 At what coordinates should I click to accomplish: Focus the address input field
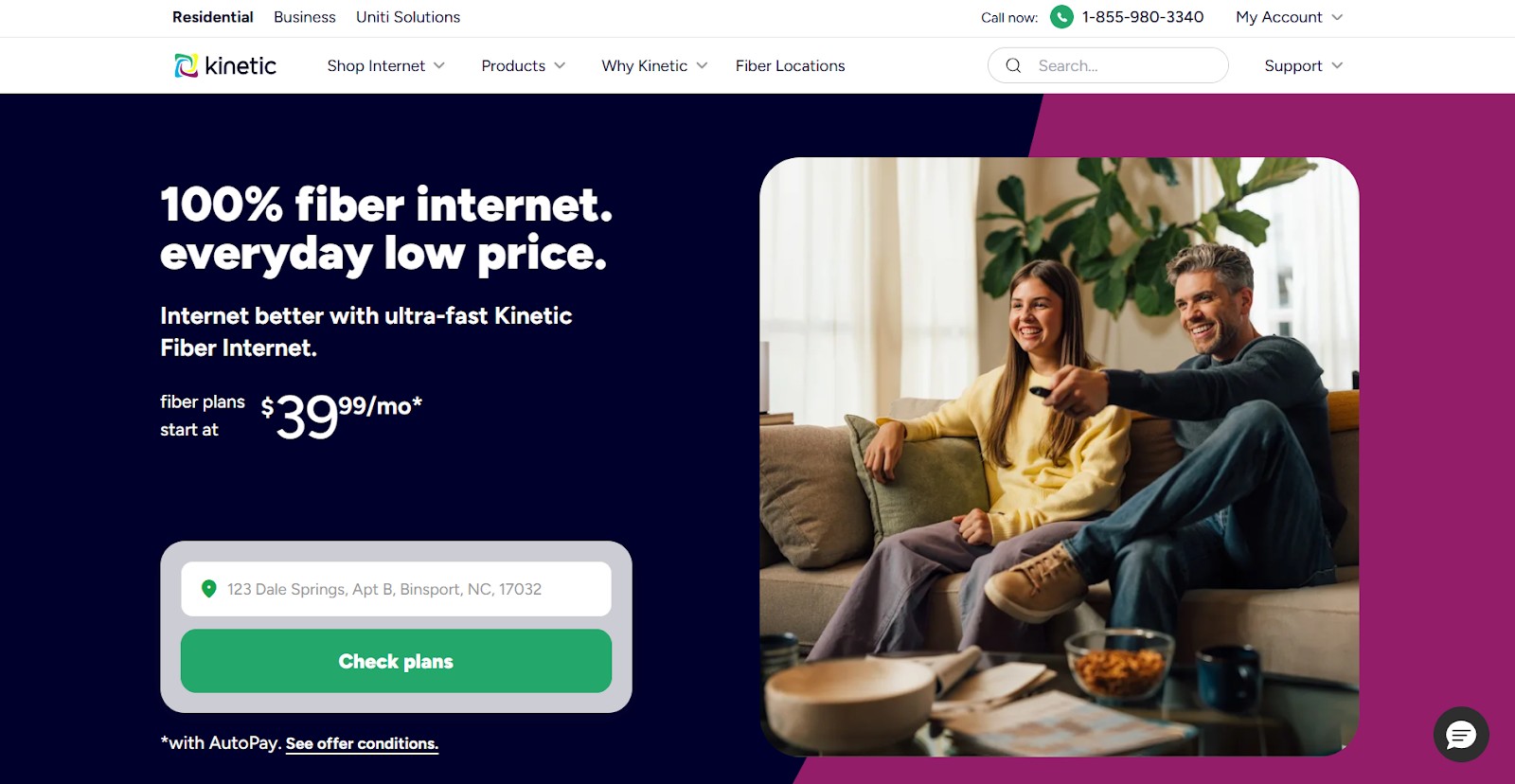click(396, 589)
